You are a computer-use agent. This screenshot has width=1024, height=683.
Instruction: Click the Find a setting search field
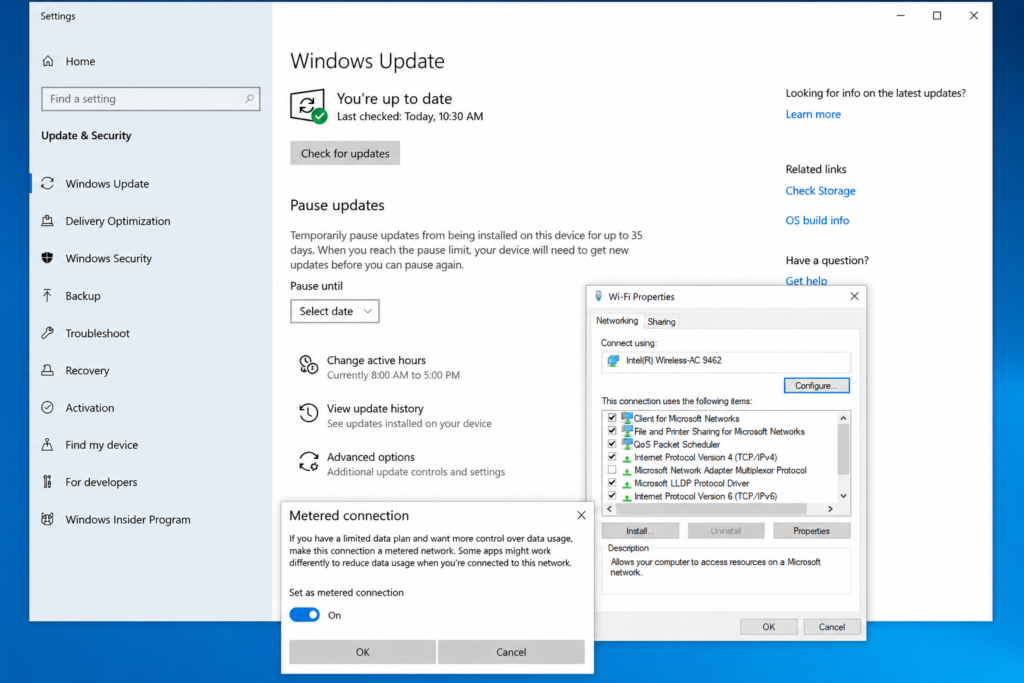click(x=151, y=99)
